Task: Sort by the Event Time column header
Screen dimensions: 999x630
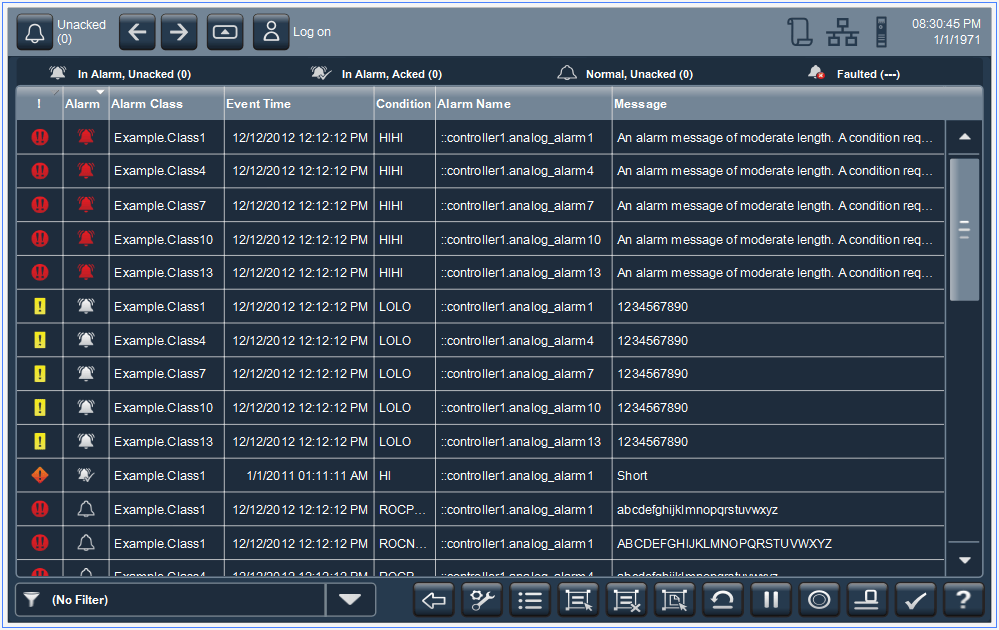Action: pos(299,104)
